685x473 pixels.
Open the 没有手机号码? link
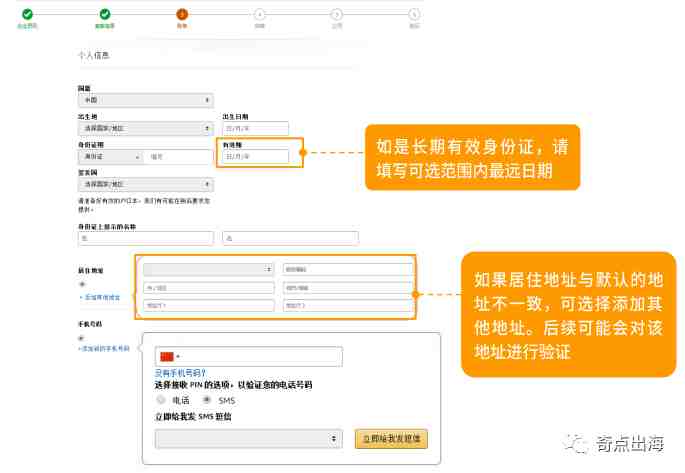click(x=180, y=373)
